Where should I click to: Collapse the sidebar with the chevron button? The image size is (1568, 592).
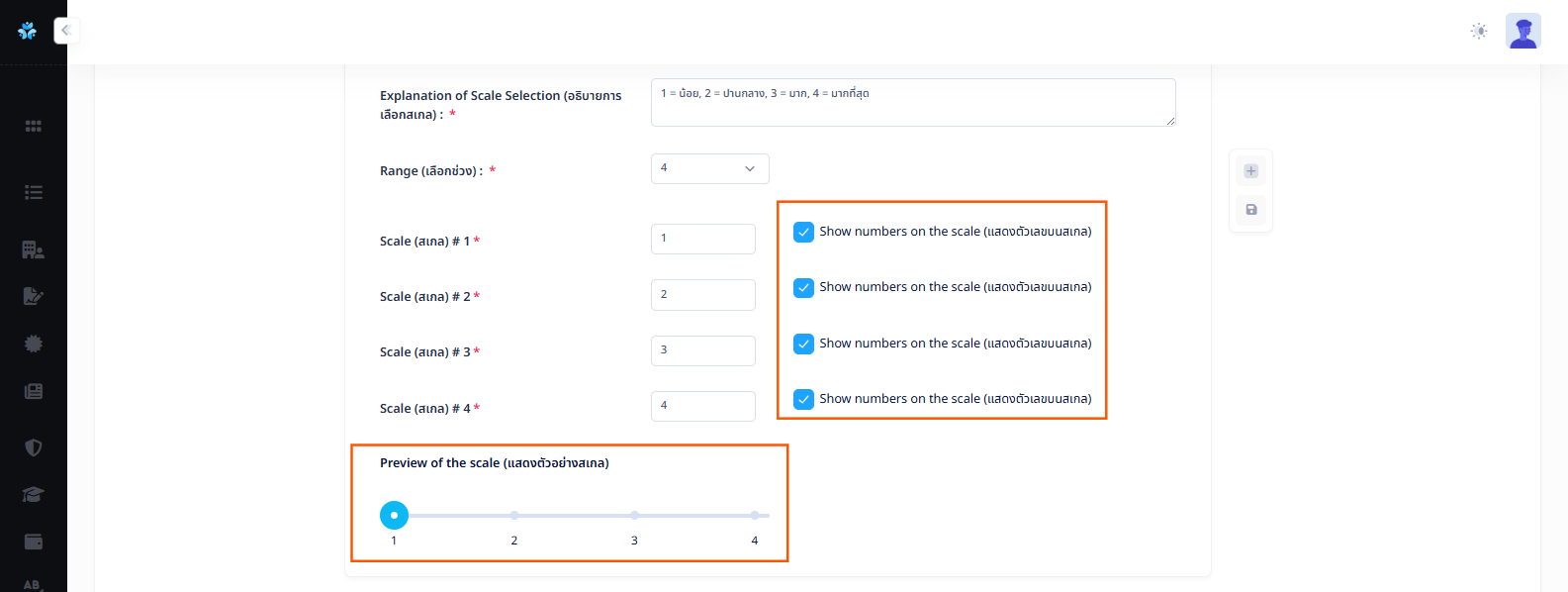tap(66, 31)
